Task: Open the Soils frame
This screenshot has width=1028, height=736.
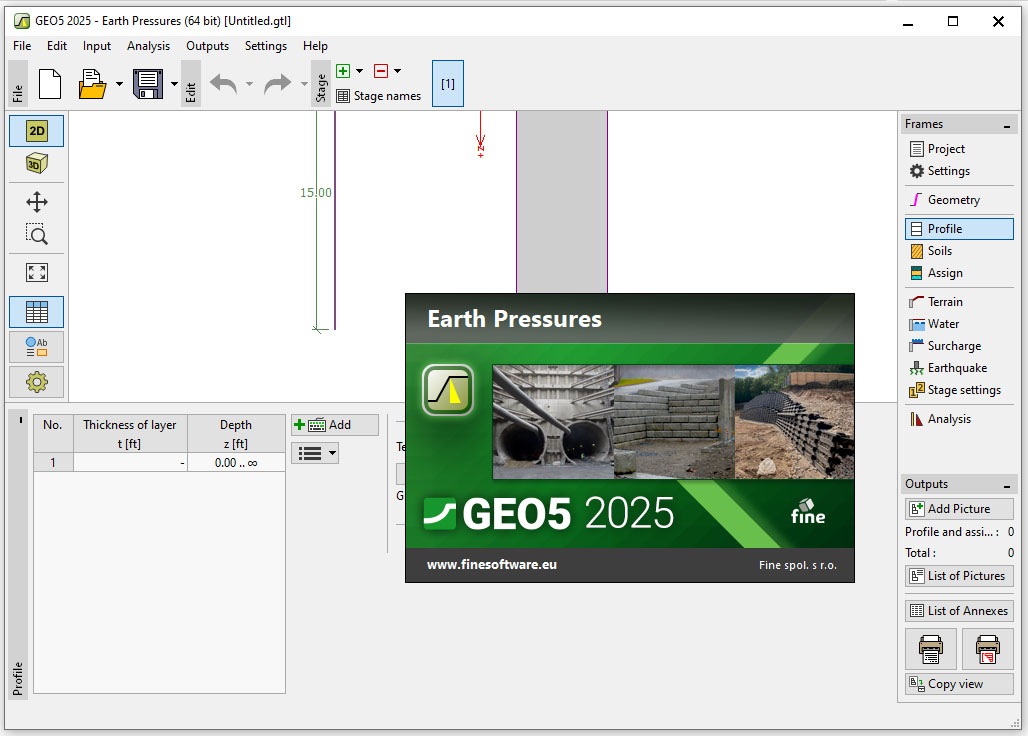Action: [x=939, y=251]
